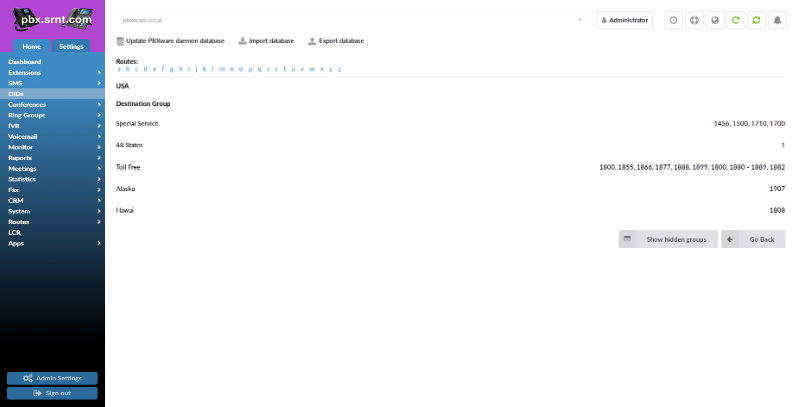Filter routes by letter z
The height and width of the screenshot is (407, 797).
click(x=339, y=69)
